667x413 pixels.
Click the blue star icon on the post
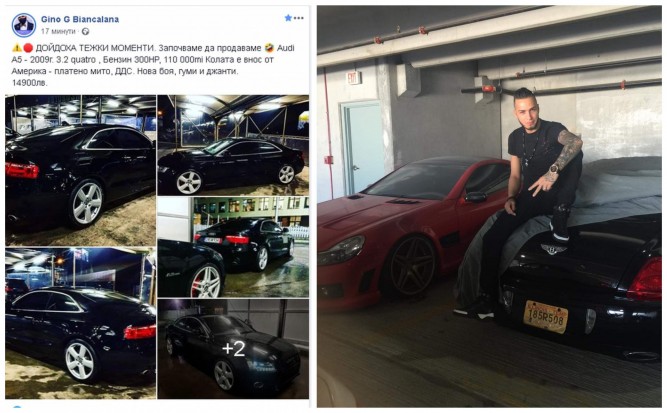pos(288,18)
